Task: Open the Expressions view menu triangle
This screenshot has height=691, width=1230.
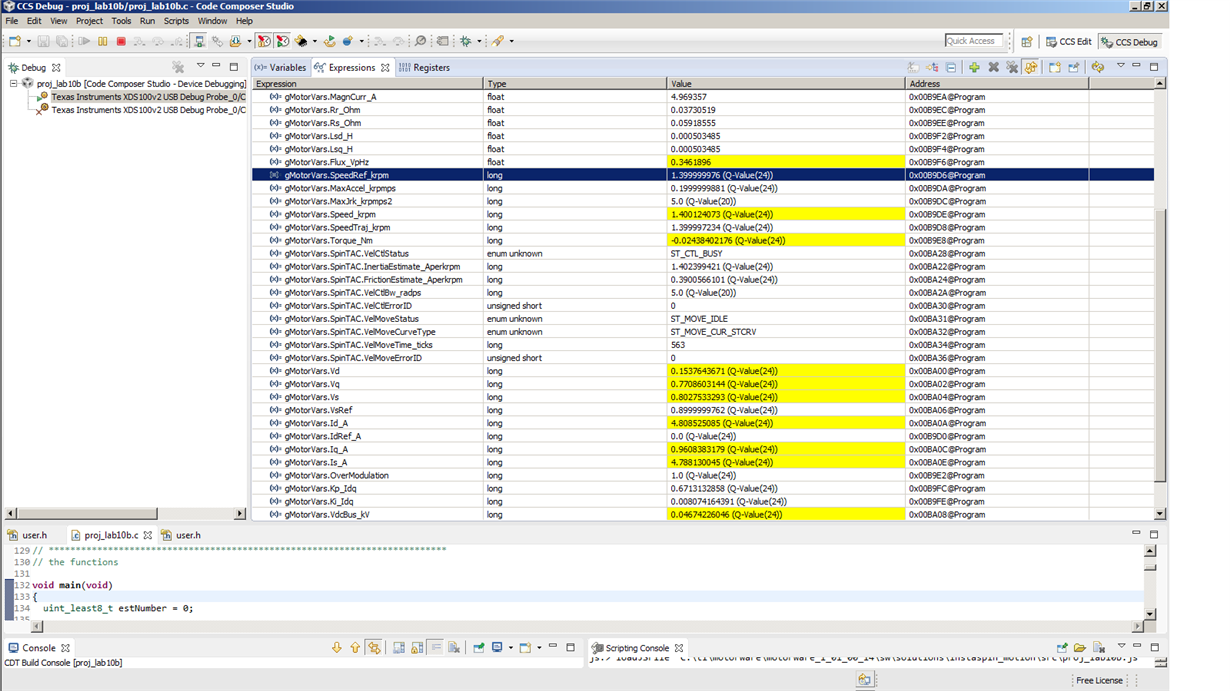Action: 1121,66
